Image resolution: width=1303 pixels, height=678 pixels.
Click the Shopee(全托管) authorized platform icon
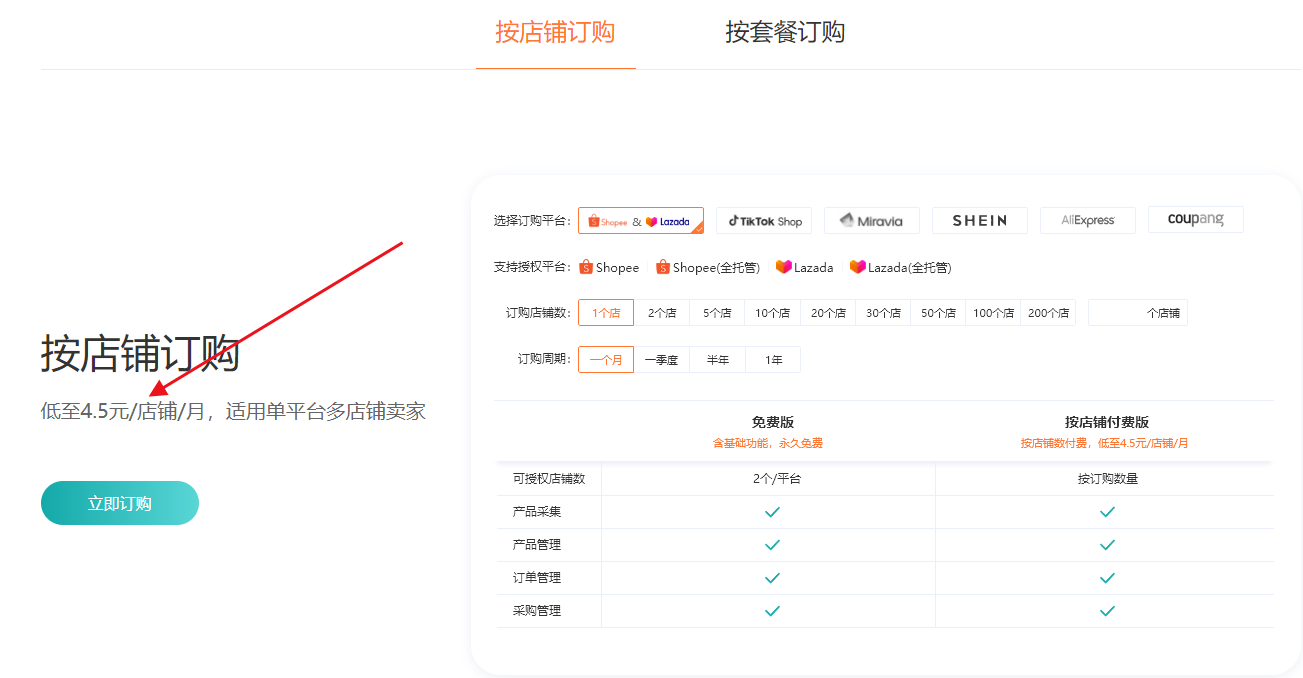click(x=663, y=267)
